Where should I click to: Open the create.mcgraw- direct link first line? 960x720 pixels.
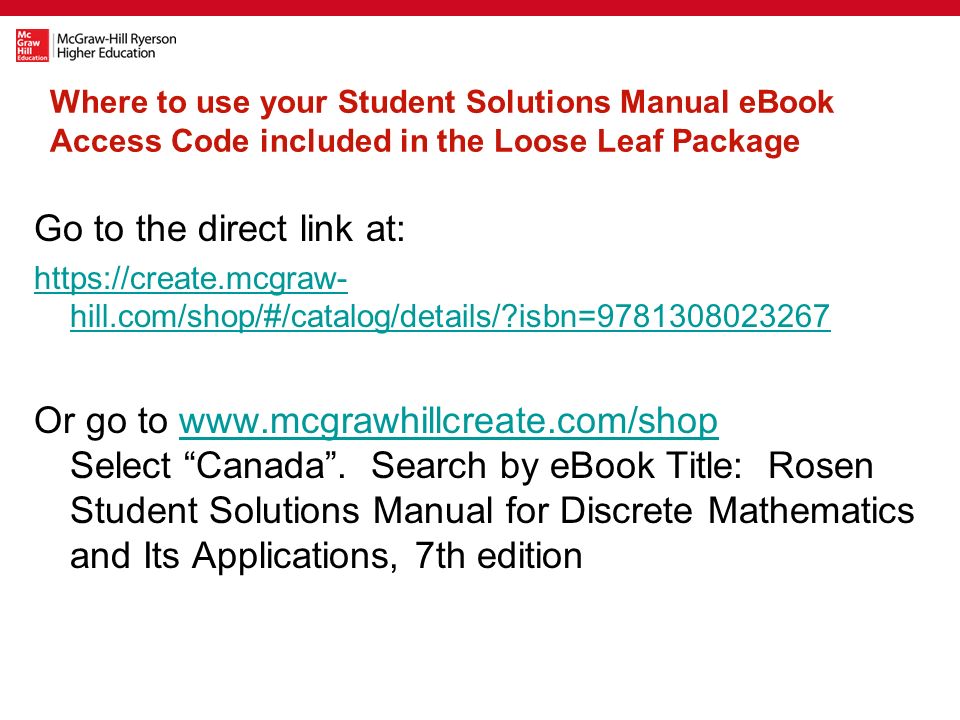[x=191, y=279]
